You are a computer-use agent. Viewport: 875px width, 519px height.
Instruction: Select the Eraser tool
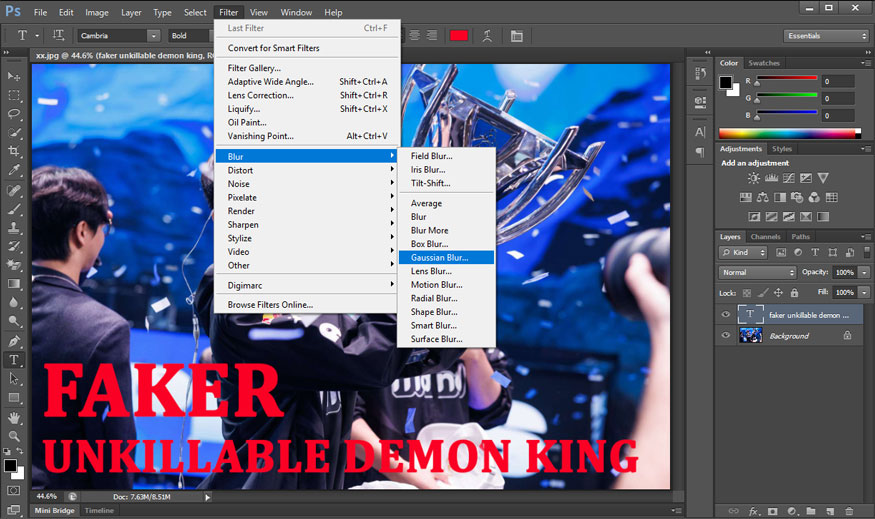pos(14,265)
